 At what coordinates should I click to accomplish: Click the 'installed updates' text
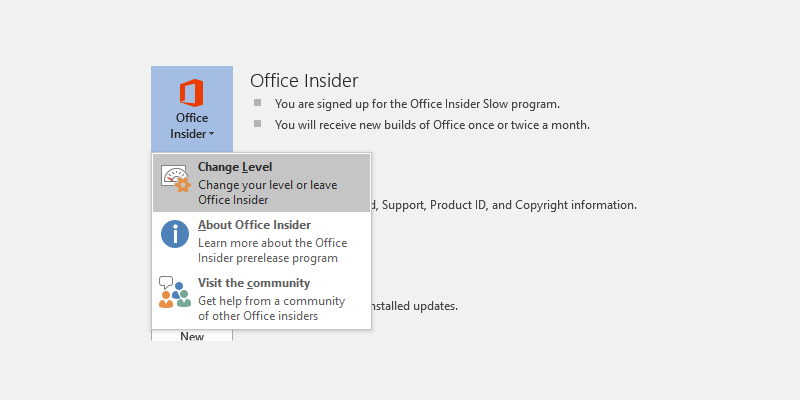pos(414,305)
